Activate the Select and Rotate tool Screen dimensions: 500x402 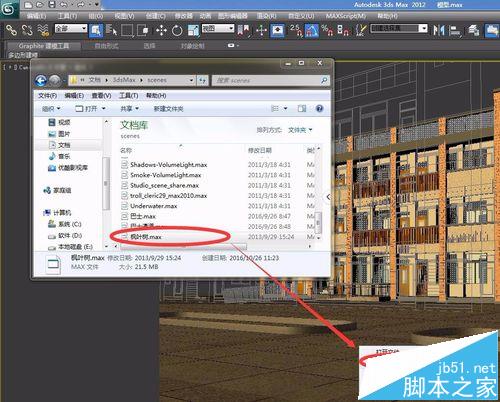click(177, 31)
